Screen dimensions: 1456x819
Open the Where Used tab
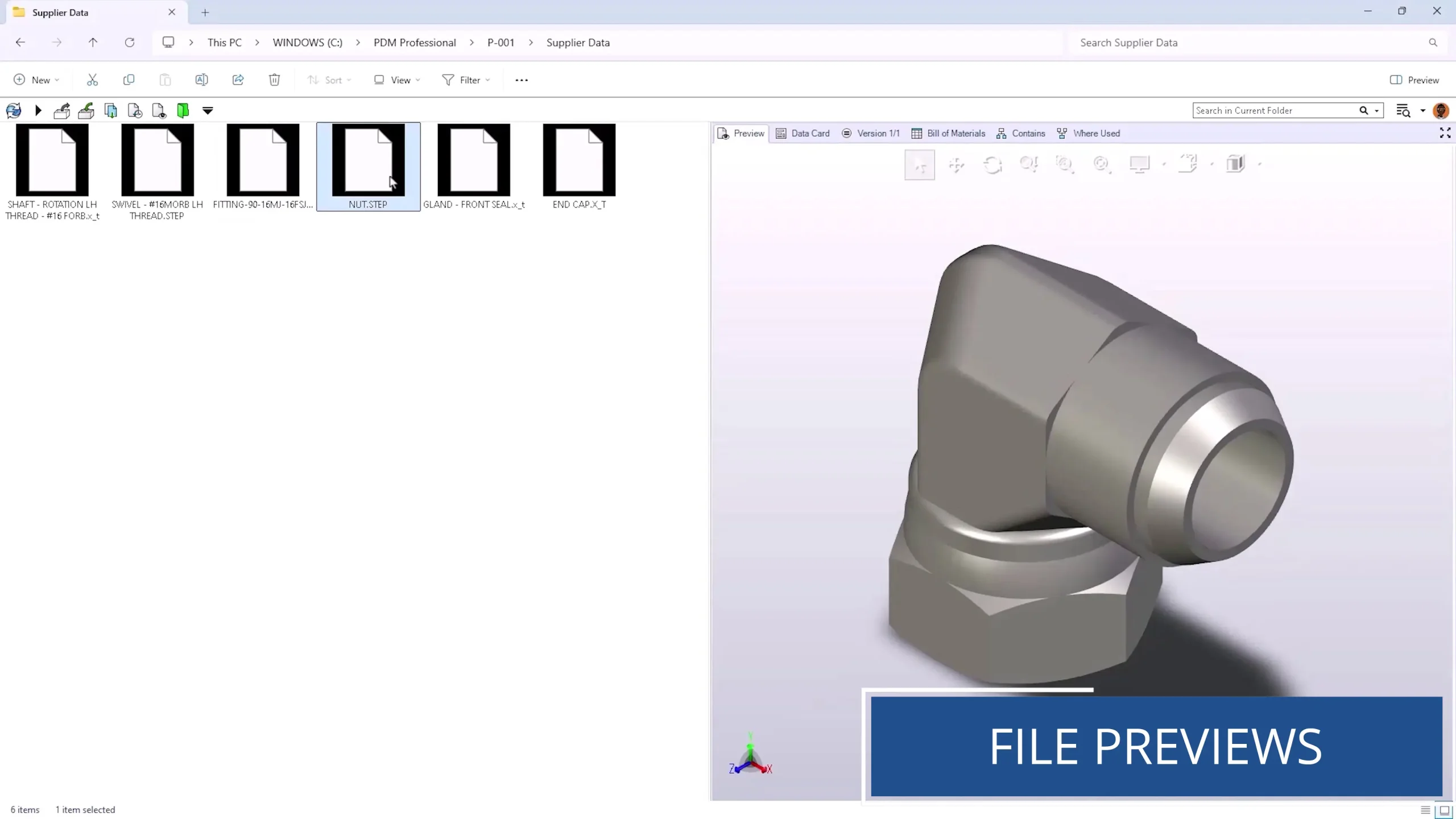coord(1087,133)
